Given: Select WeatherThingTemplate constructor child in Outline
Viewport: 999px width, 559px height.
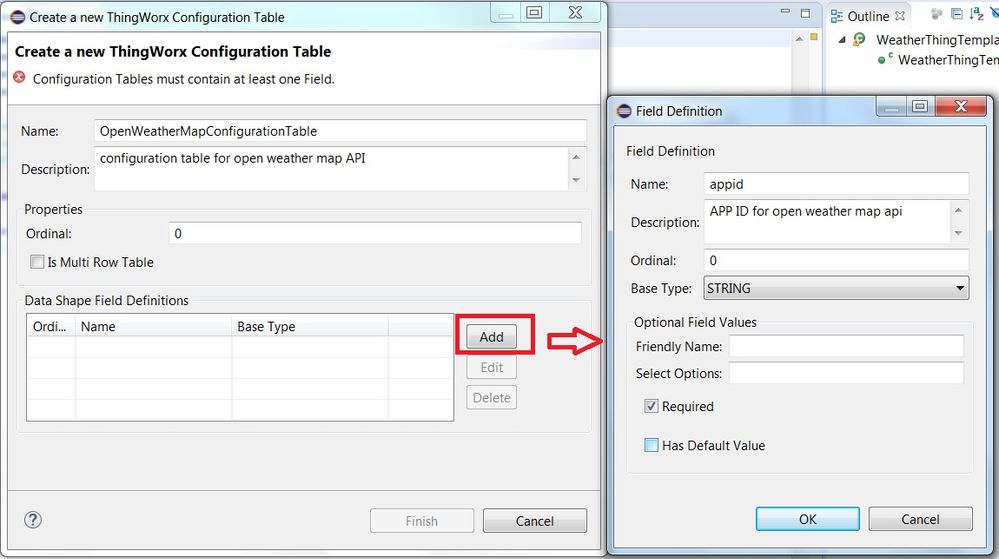Looking at the screenshot, I should tap(948, 60).
